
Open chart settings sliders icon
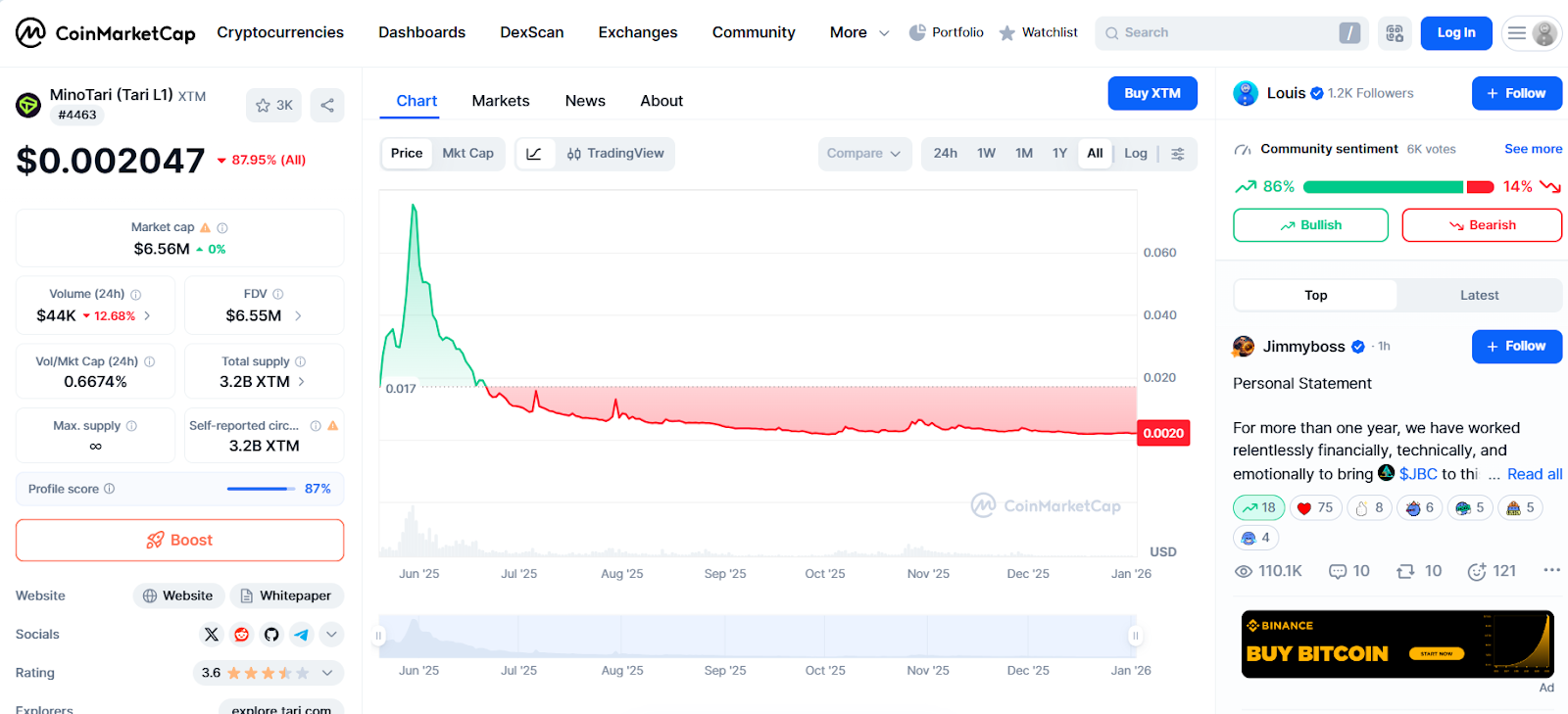point(1178,154)
